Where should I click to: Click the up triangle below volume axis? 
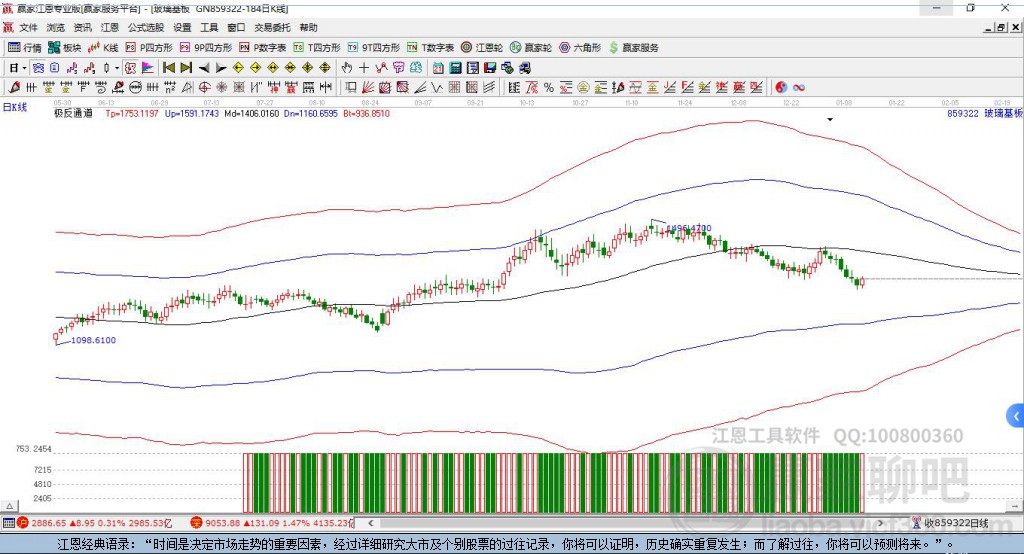(x=10, y=506)
